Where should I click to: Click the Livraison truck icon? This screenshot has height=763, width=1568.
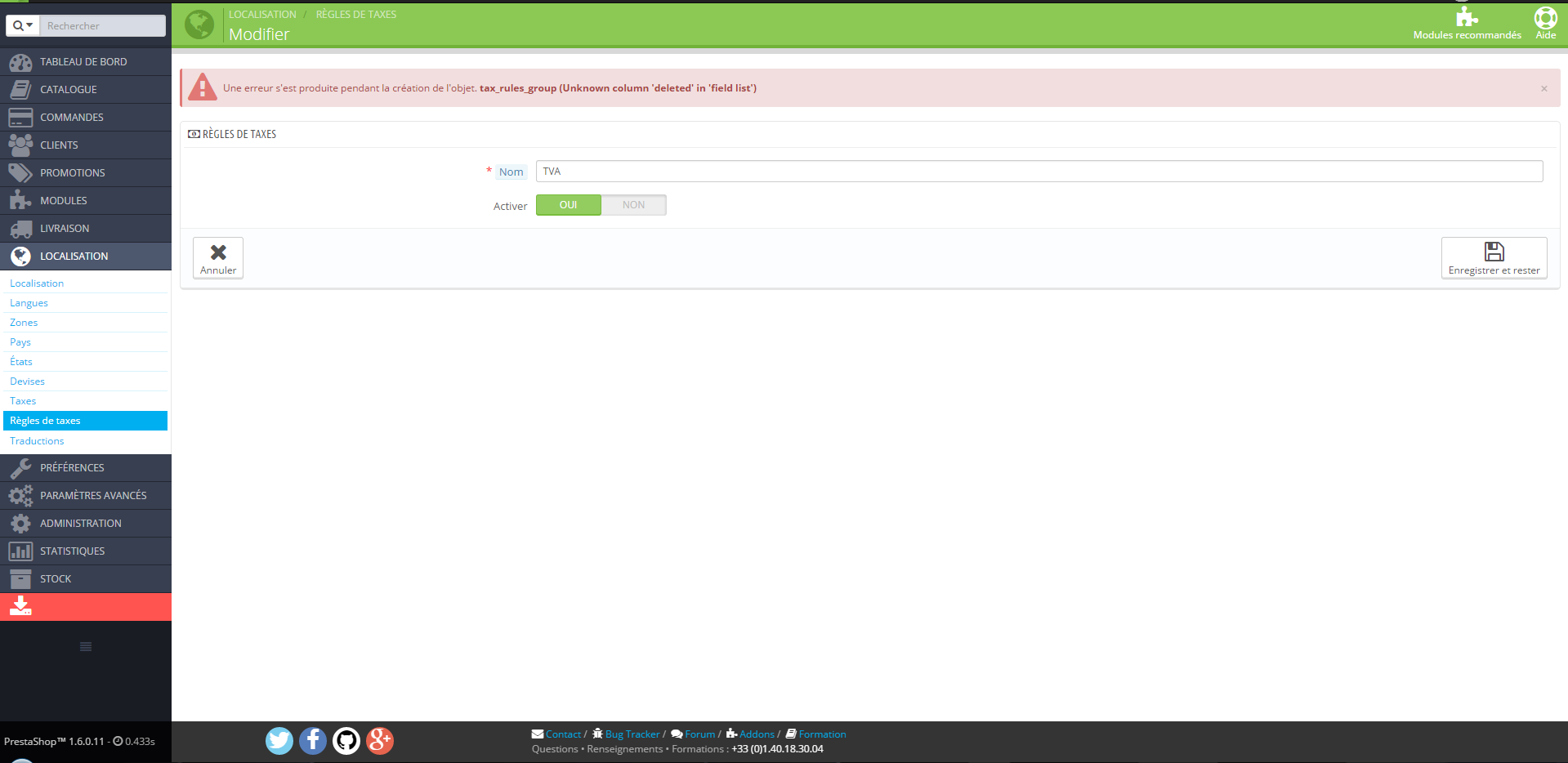(20, 229)
